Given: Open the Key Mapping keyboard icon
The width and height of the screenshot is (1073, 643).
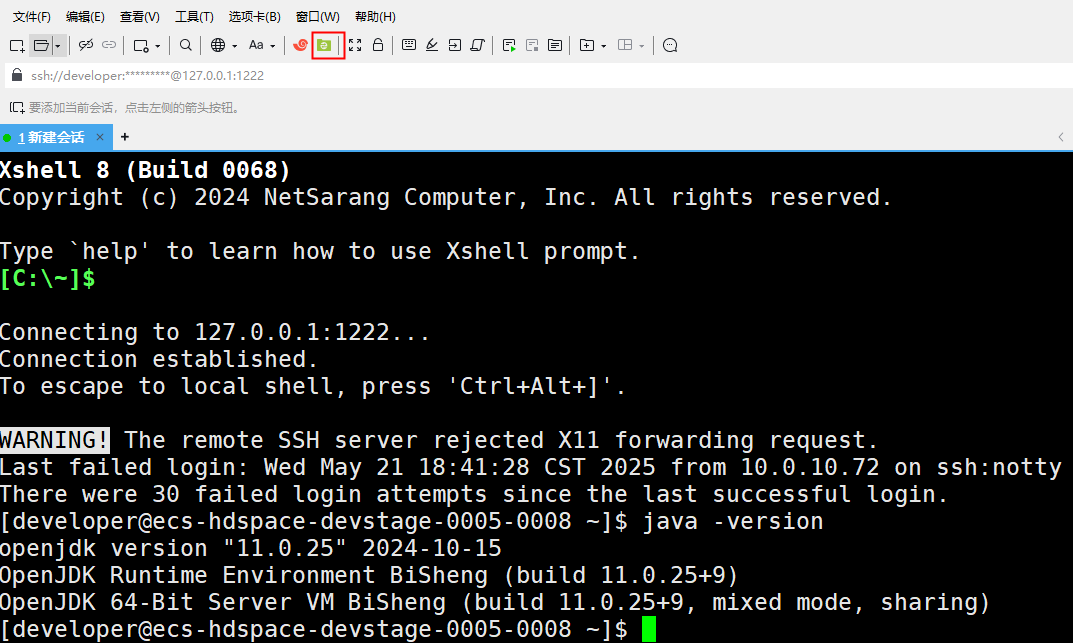Looking at the screenshot, I should (409, 45).
